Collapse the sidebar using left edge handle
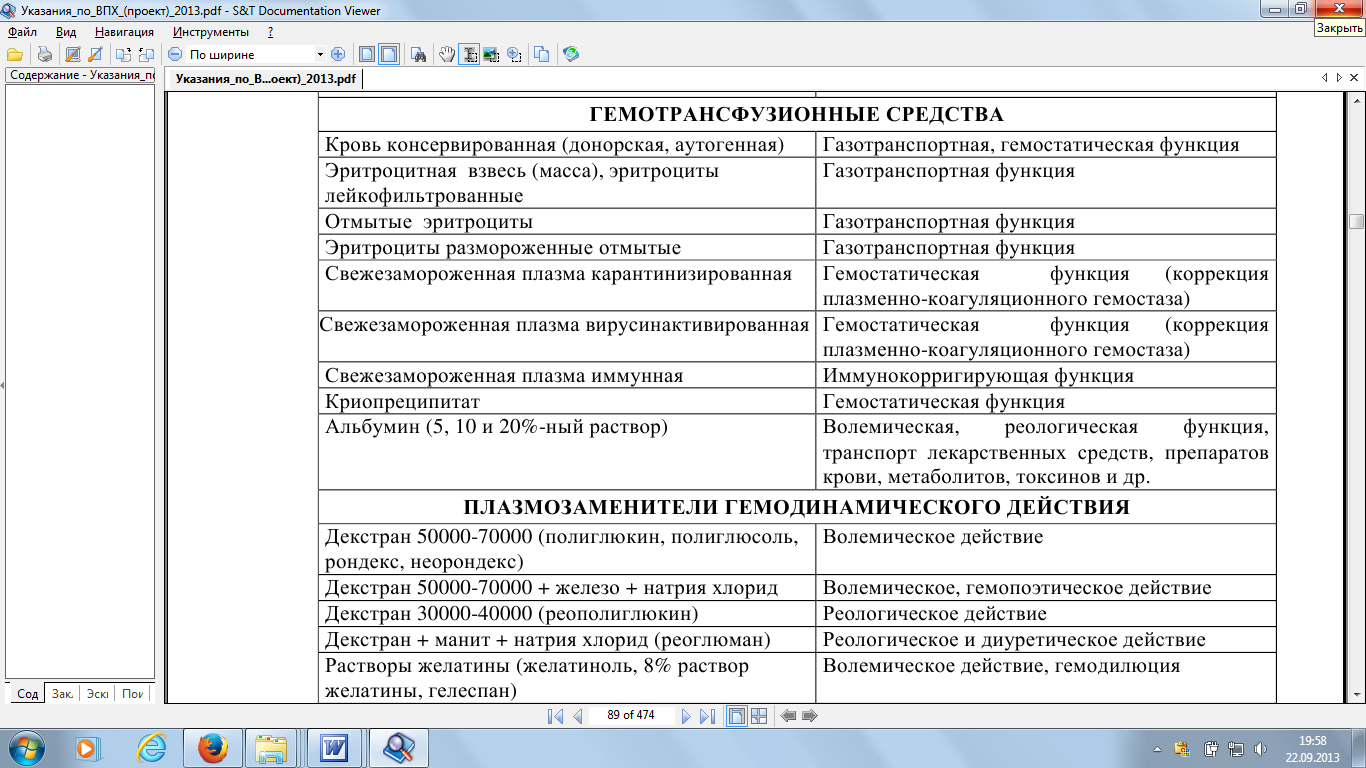The height and width of the screenshot is (768, 1366). [x=2, y=385]
